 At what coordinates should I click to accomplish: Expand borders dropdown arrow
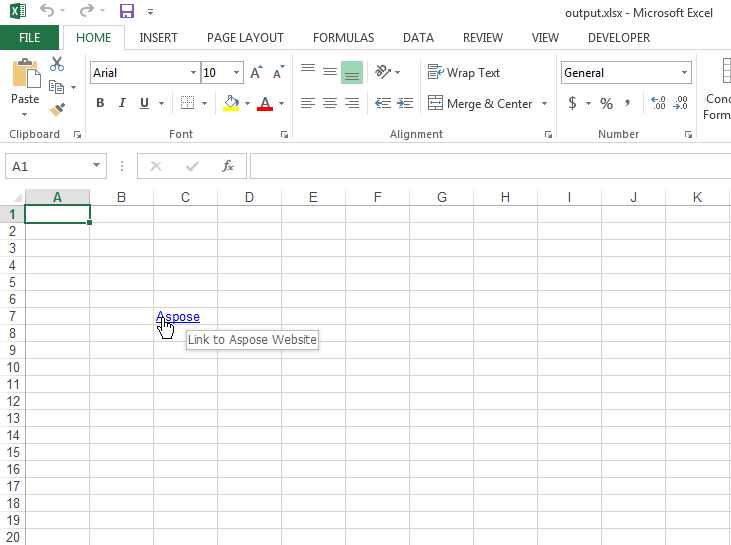[x=204, y=103]
